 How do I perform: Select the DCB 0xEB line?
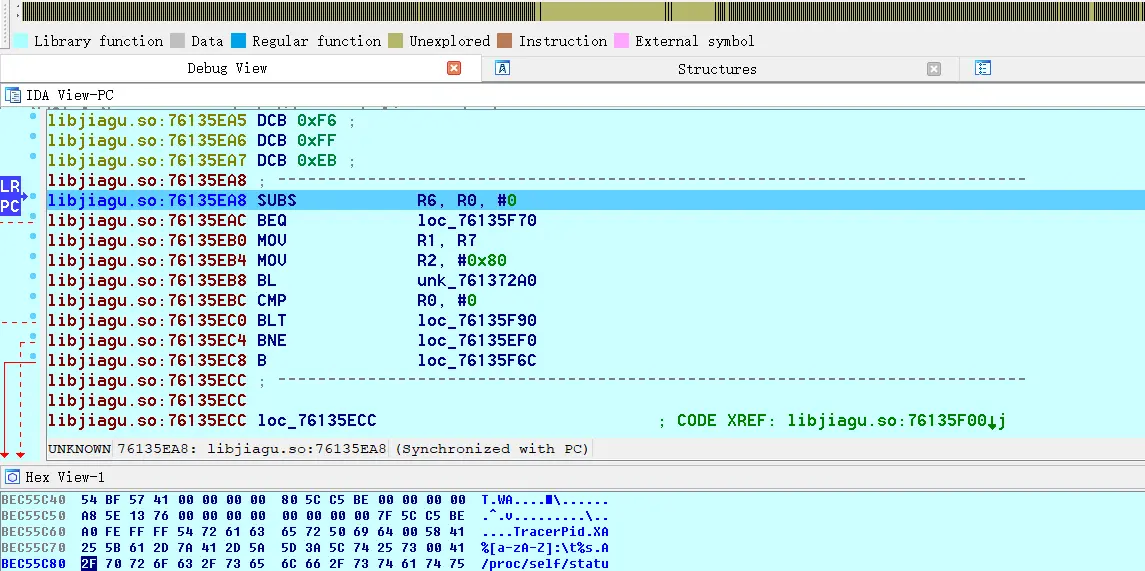595,161
